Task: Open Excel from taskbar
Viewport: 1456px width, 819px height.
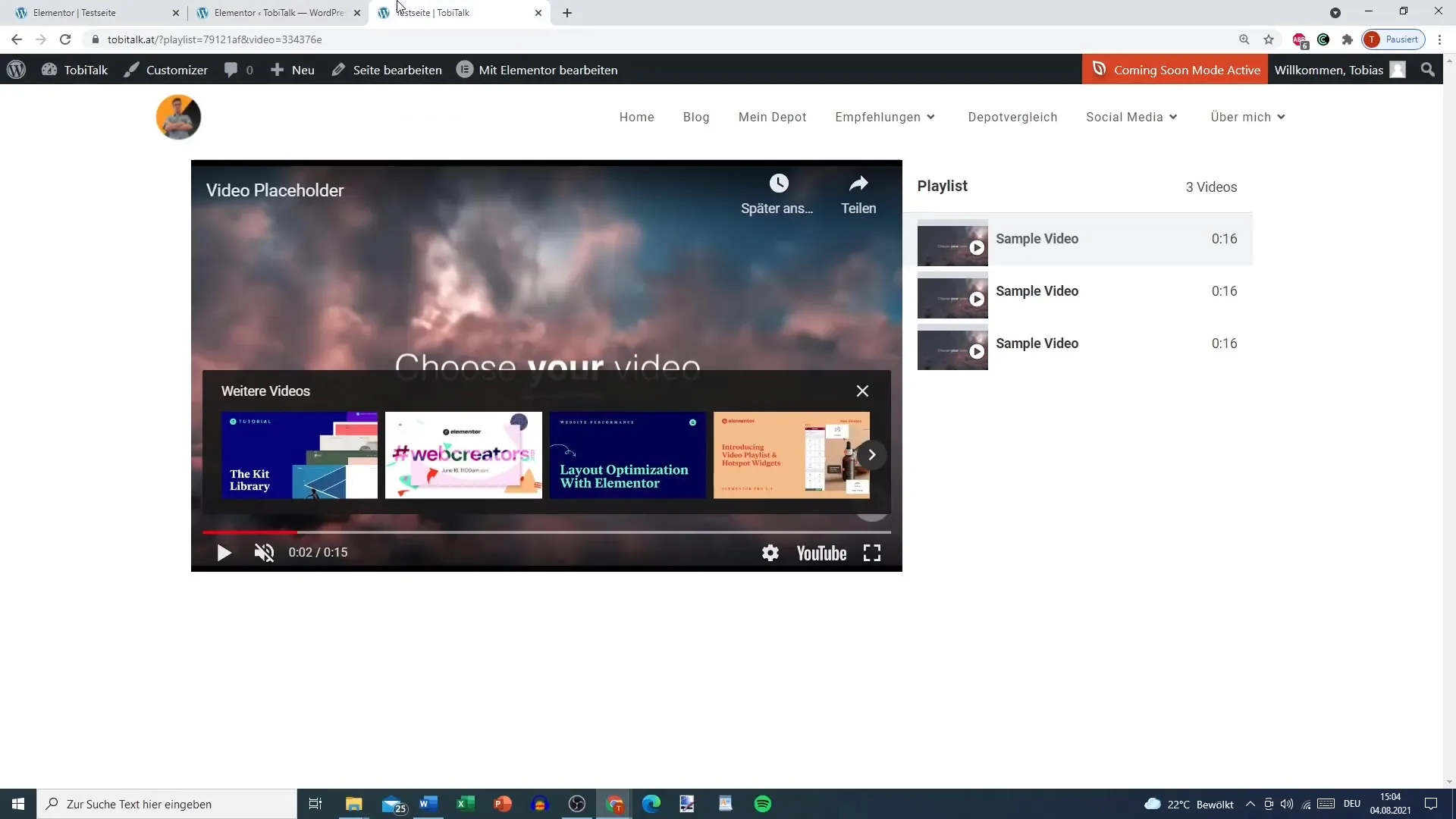Action: (x=466, y=804)
